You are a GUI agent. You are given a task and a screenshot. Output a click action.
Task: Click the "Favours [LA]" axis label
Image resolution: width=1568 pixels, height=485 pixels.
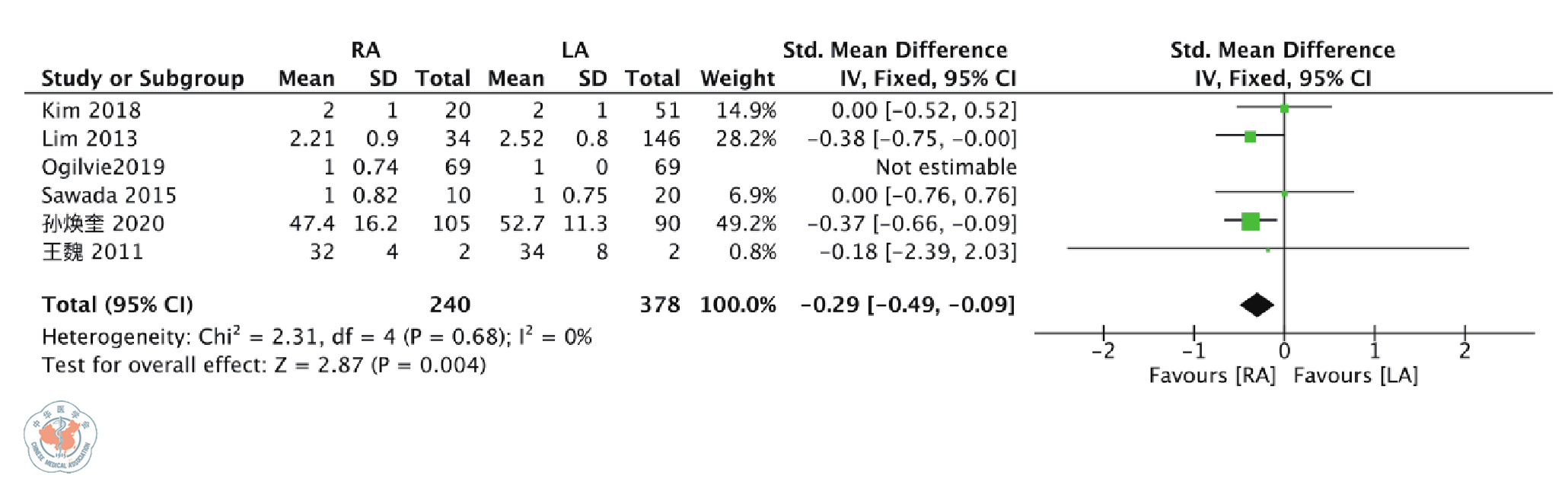(1355, 375)
